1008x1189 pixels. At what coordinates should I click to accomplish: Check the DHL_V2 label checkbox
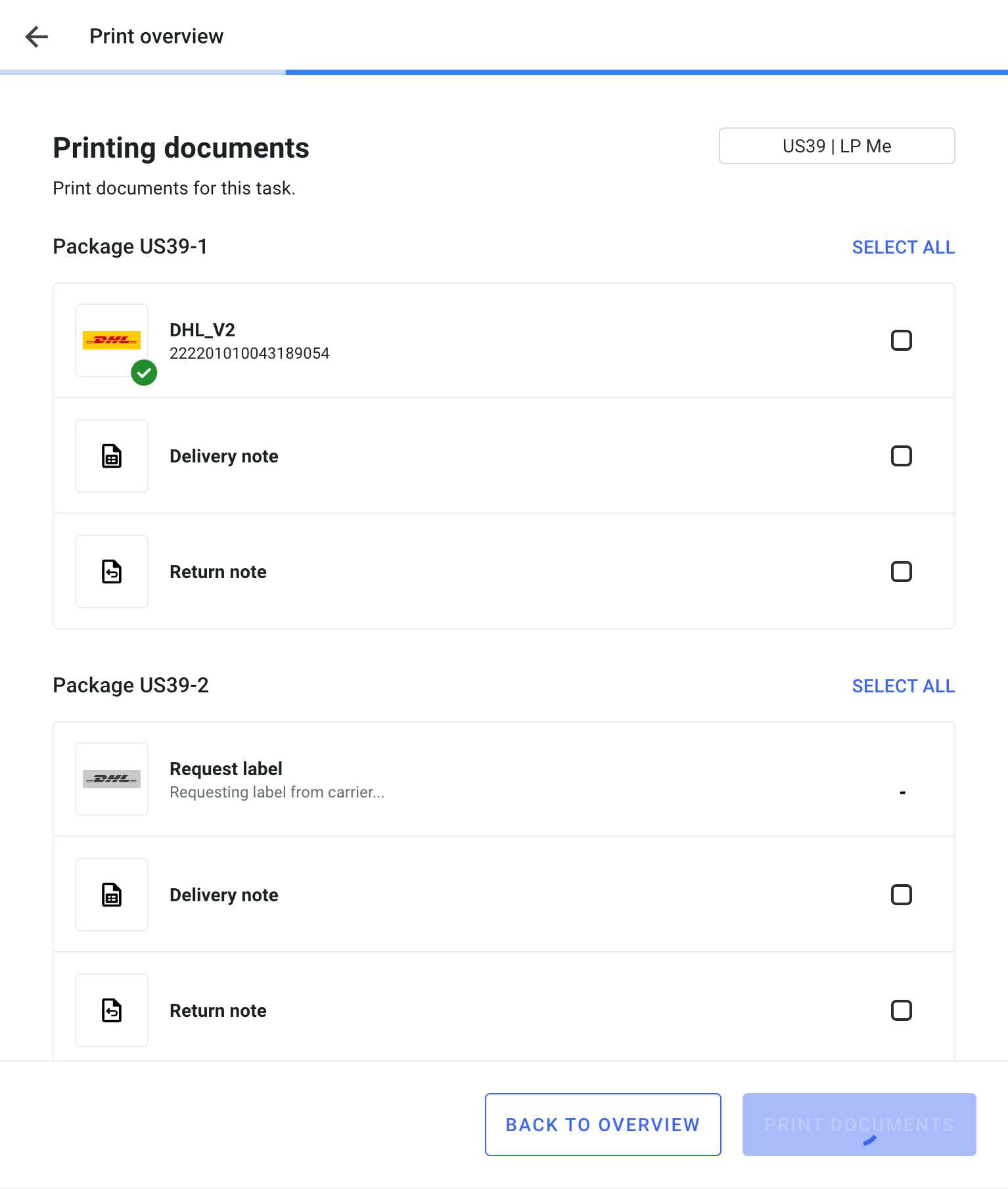pyautogui.click(x=901, y=340)
